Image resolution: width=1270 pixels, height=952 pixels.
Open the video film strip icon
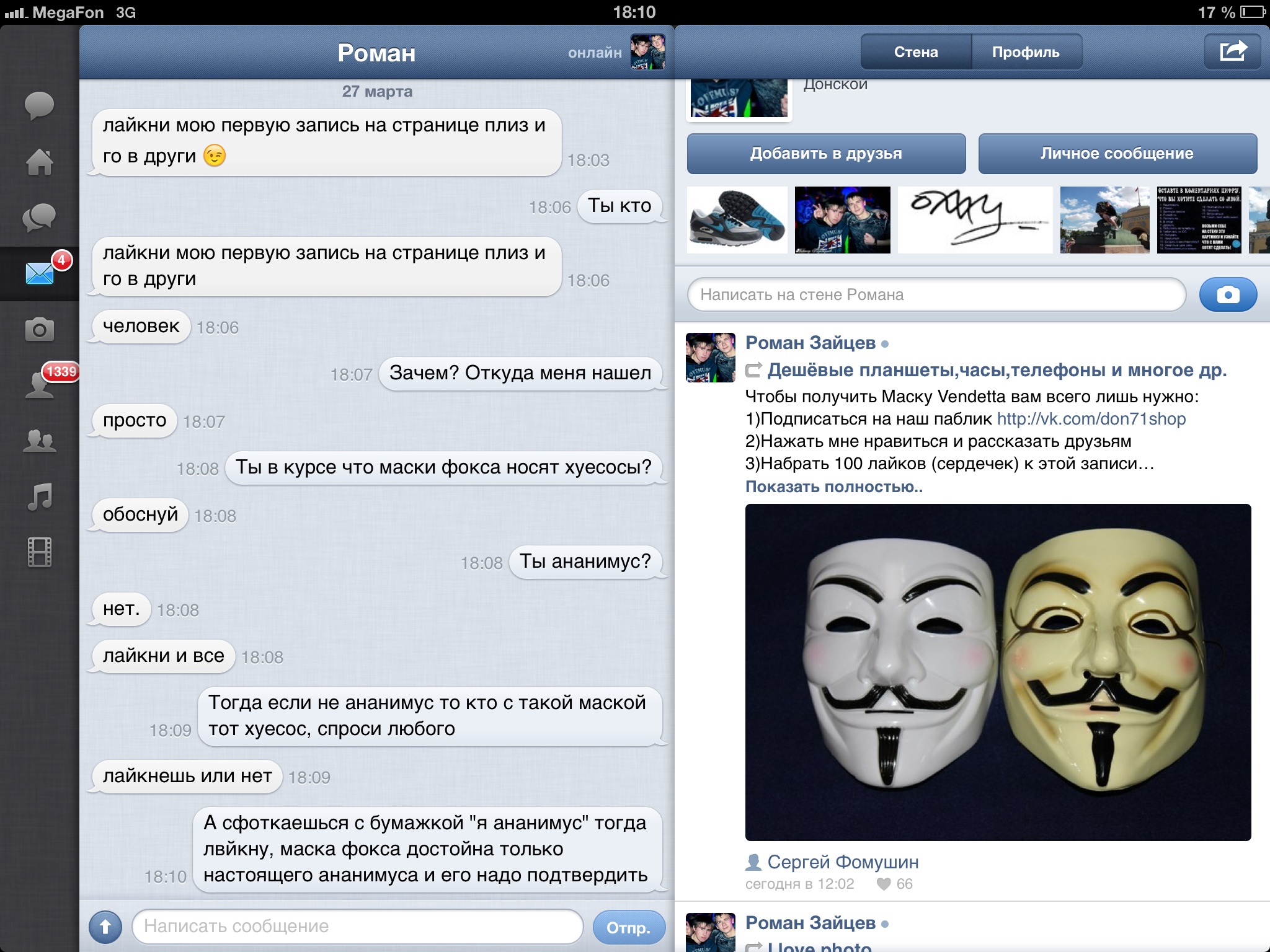[39, 552]
